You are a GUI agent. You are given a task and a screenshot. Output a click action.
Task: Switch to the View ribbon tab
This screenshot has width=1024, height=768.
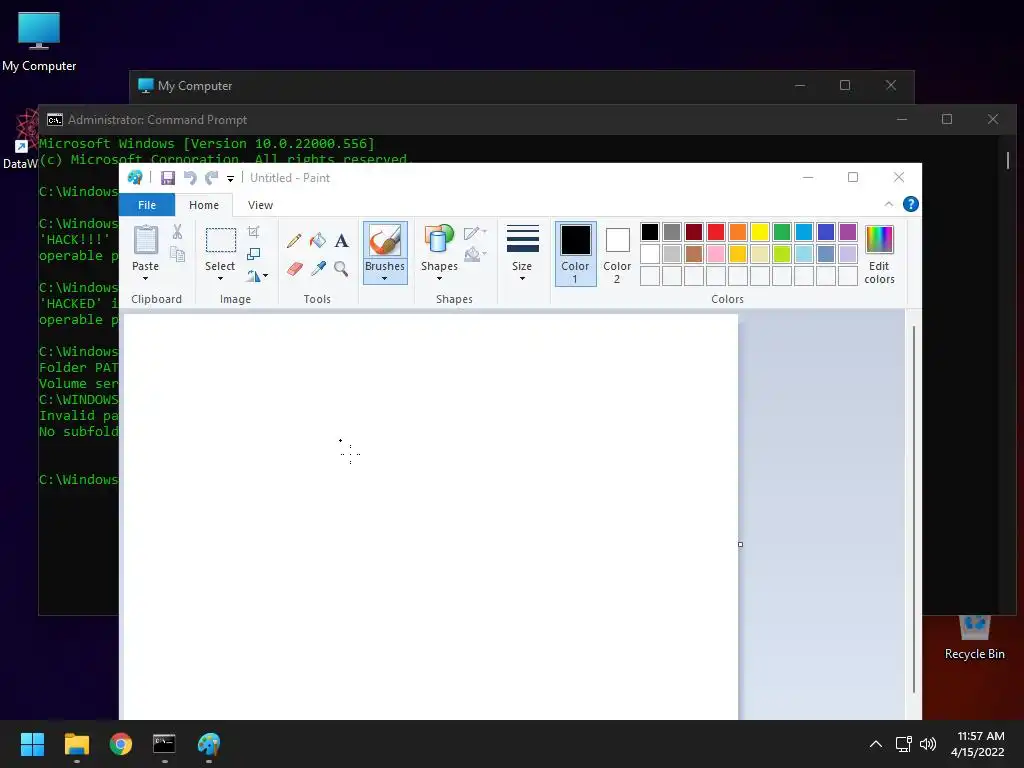point(260,205)
